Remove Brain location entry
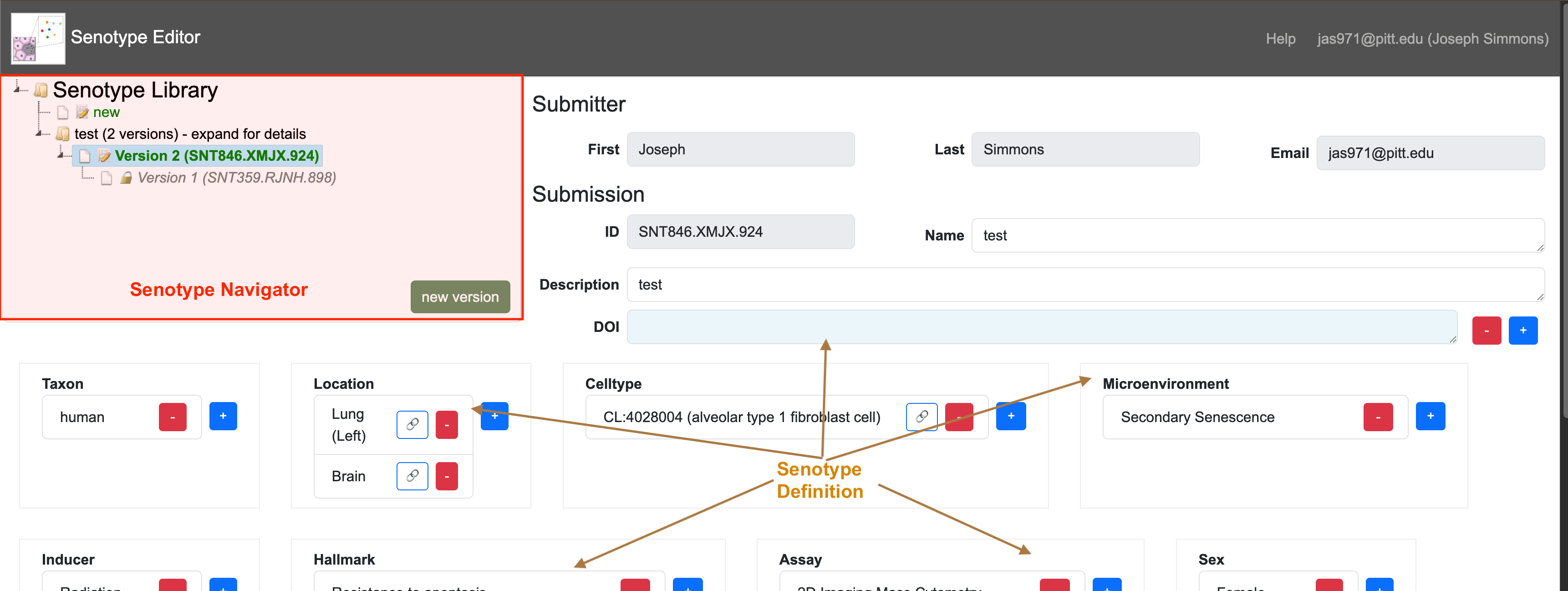This screenshot has height=591, width=1568. [446, 476]
